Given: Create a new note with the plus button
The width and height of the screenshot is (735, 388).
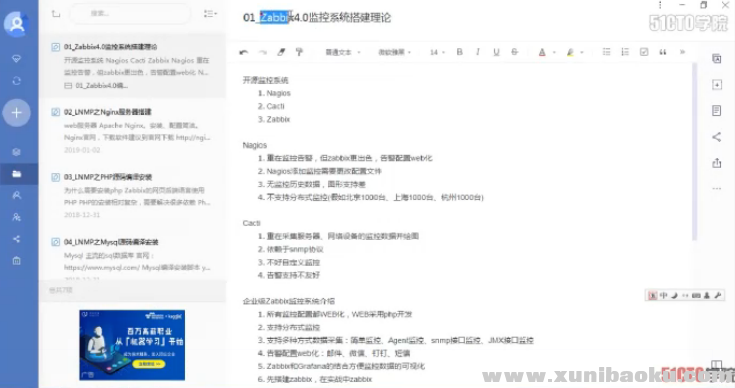Looking at the screenshot, I should click(16, 112).
